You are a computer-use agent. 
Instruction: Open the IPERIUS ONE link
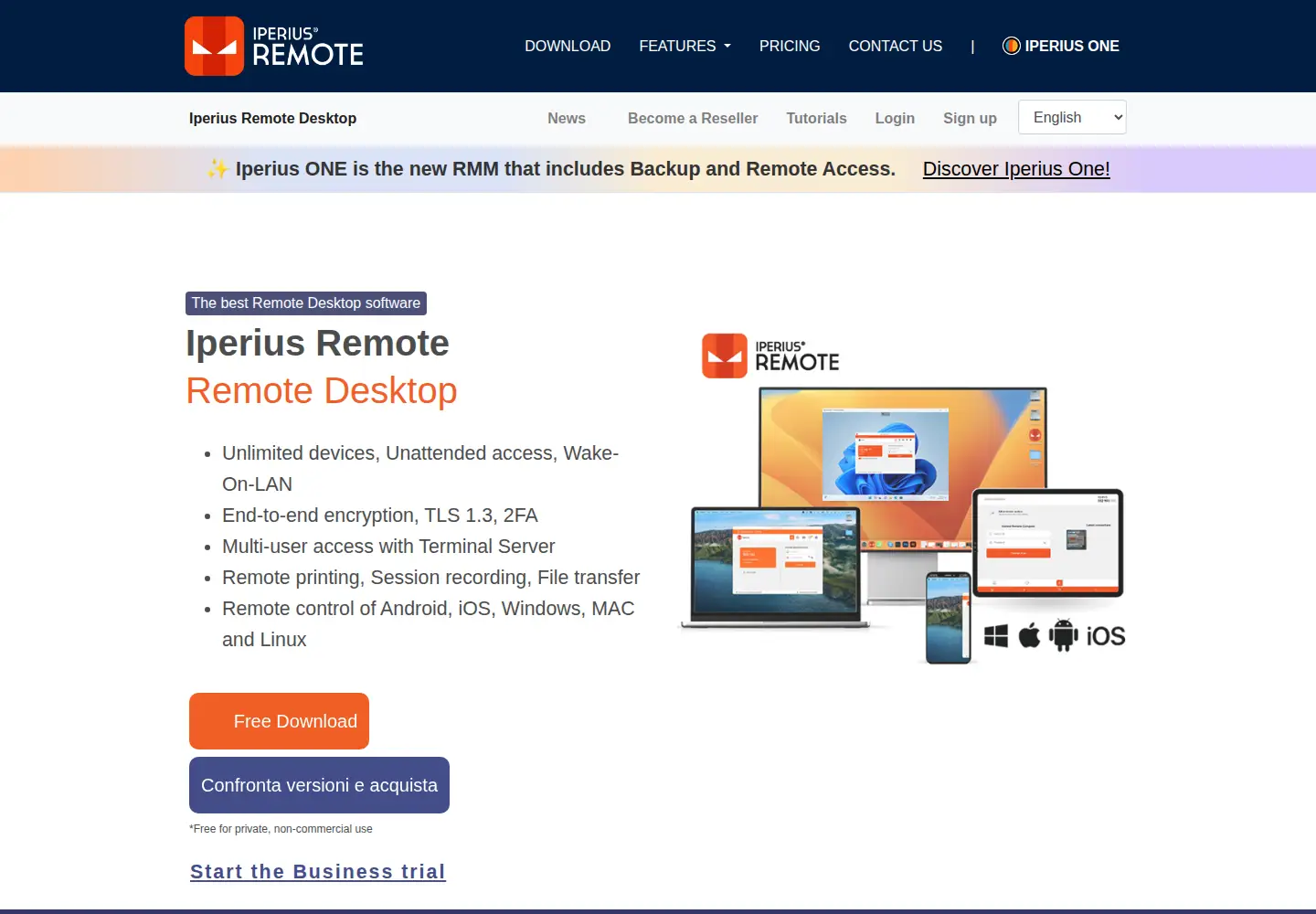click(1061, 46)
